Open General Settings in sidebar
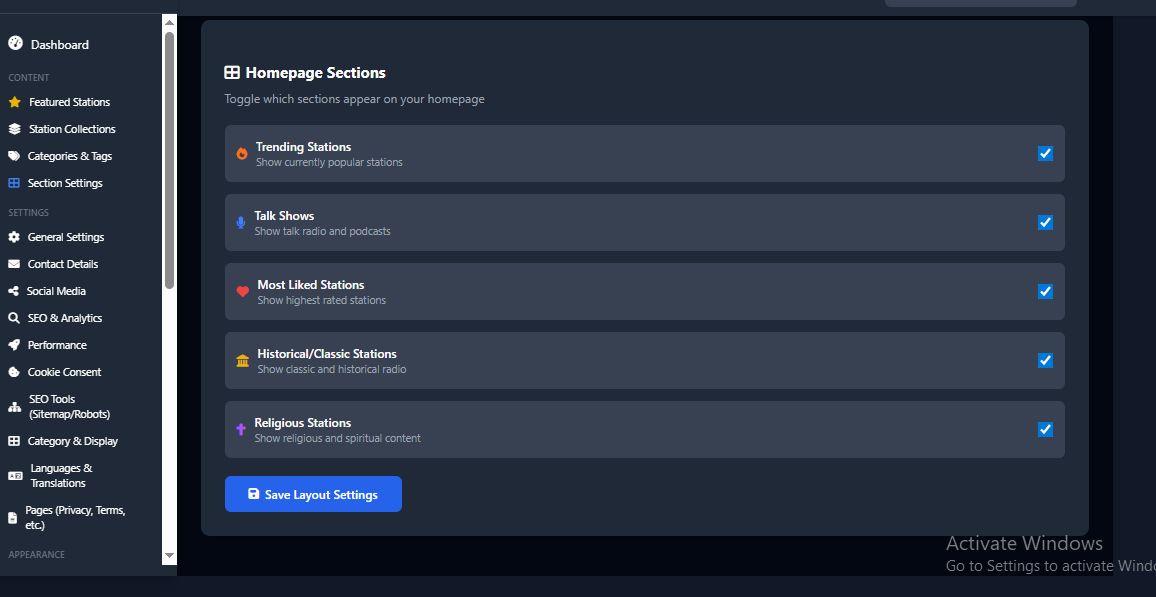1156x597 pixels. pyautogui.click(x=65, y=237)
